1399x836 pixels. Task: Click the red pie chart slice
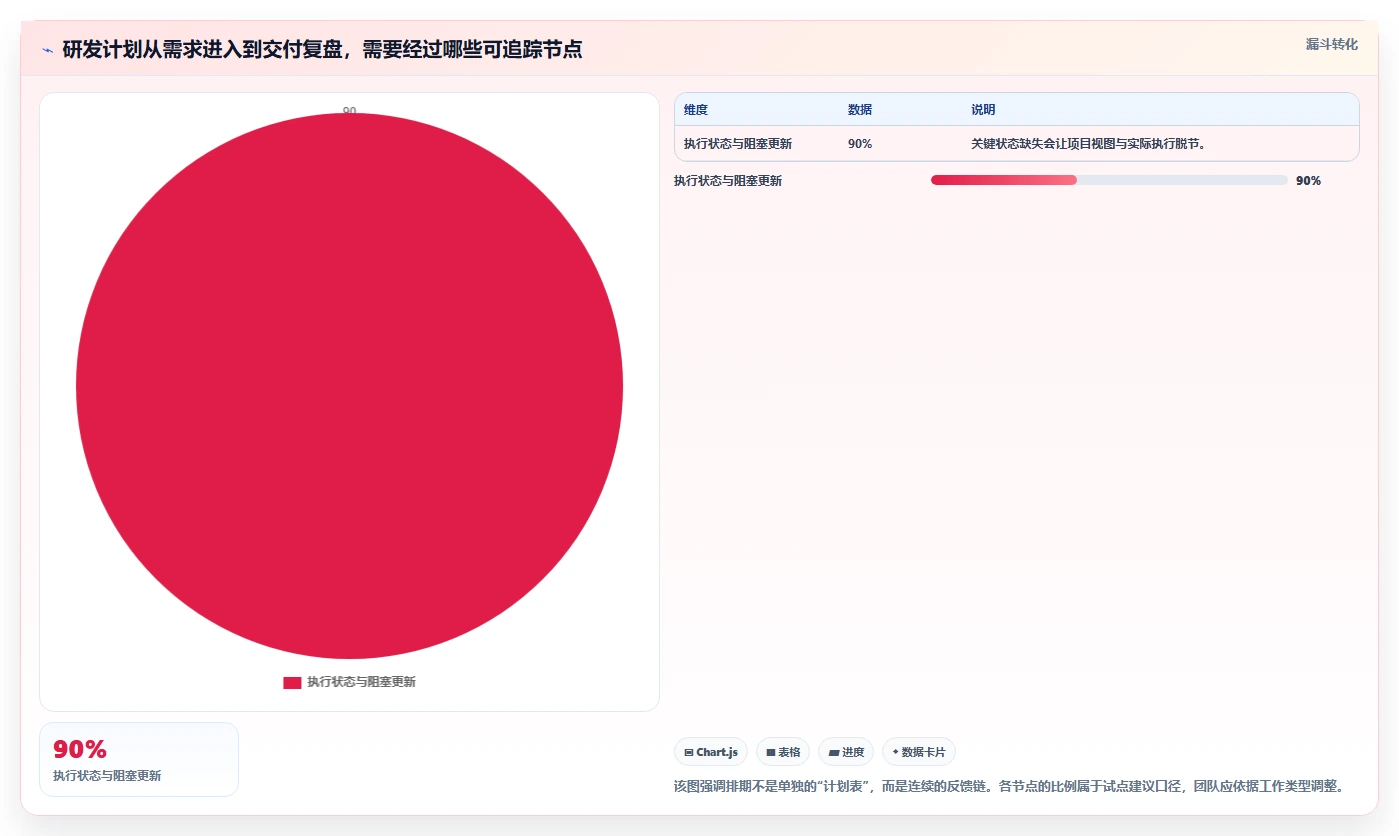click(x=349, y=386)
